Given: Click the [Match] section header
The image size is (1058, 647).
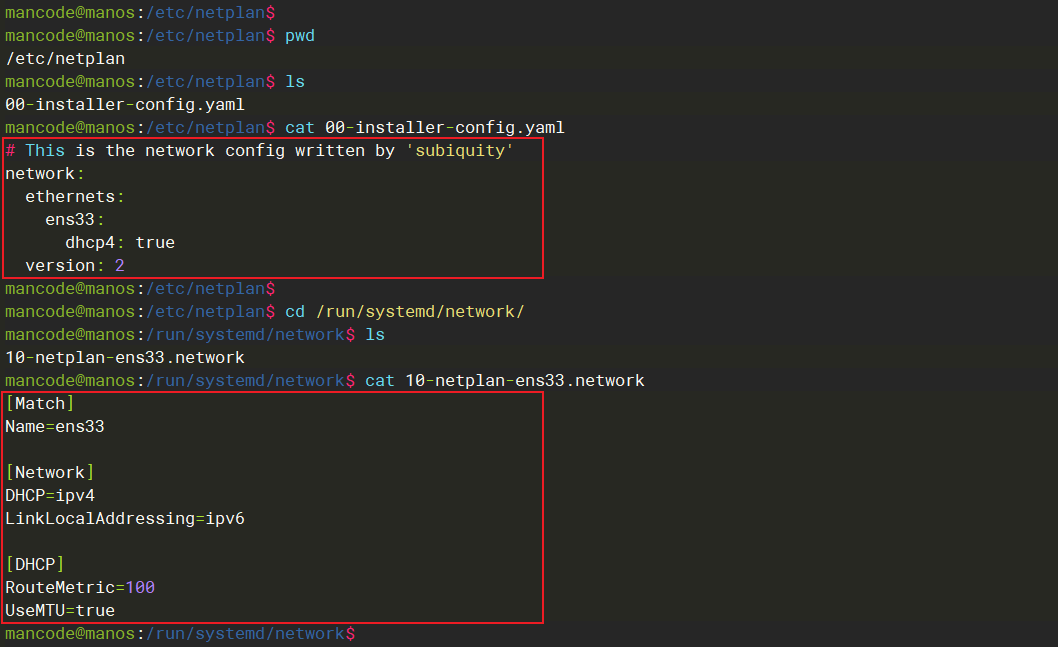Looking at the screenshot, I should [40, 403].
